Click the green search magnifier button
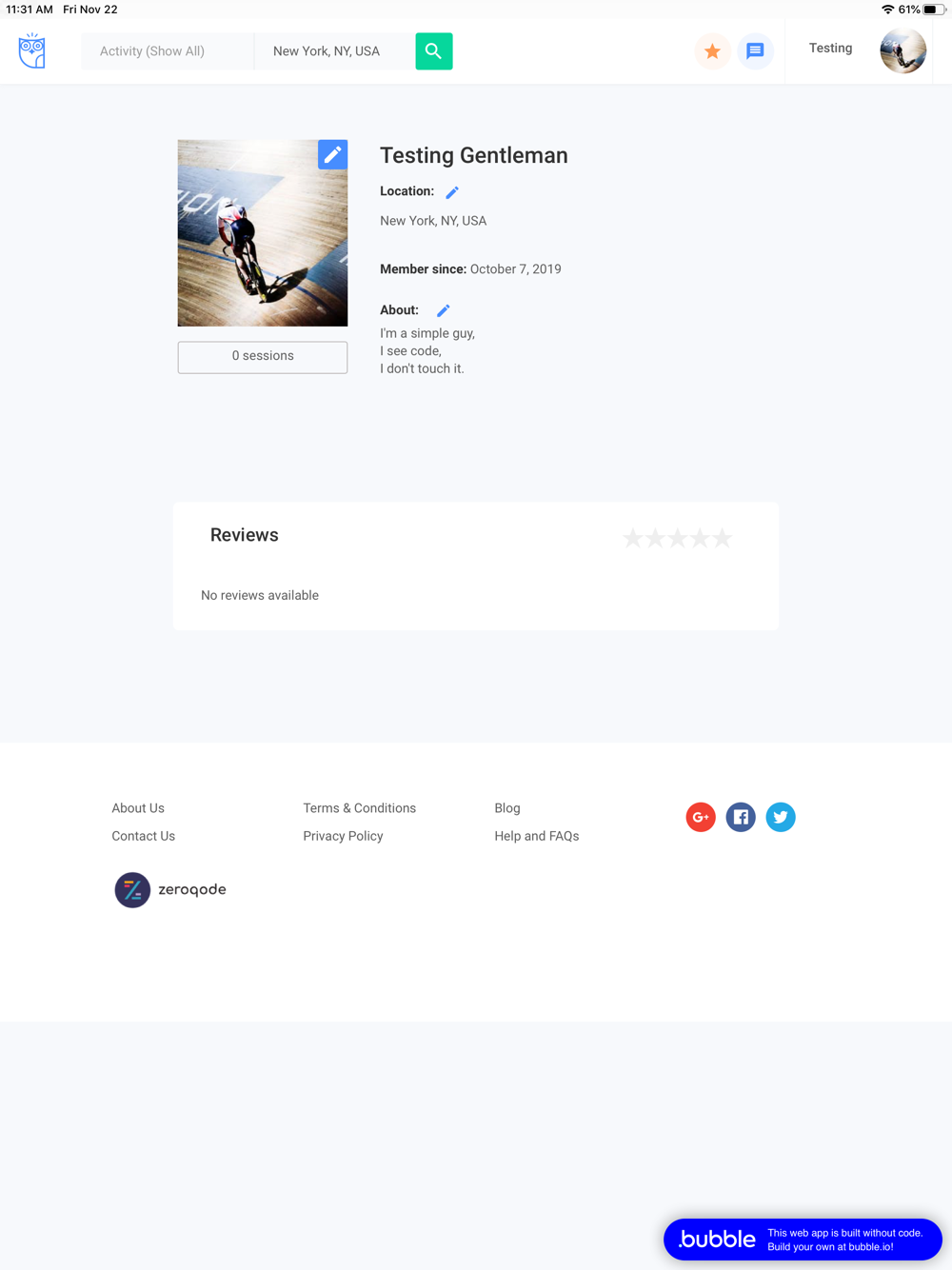 (434, 51)
